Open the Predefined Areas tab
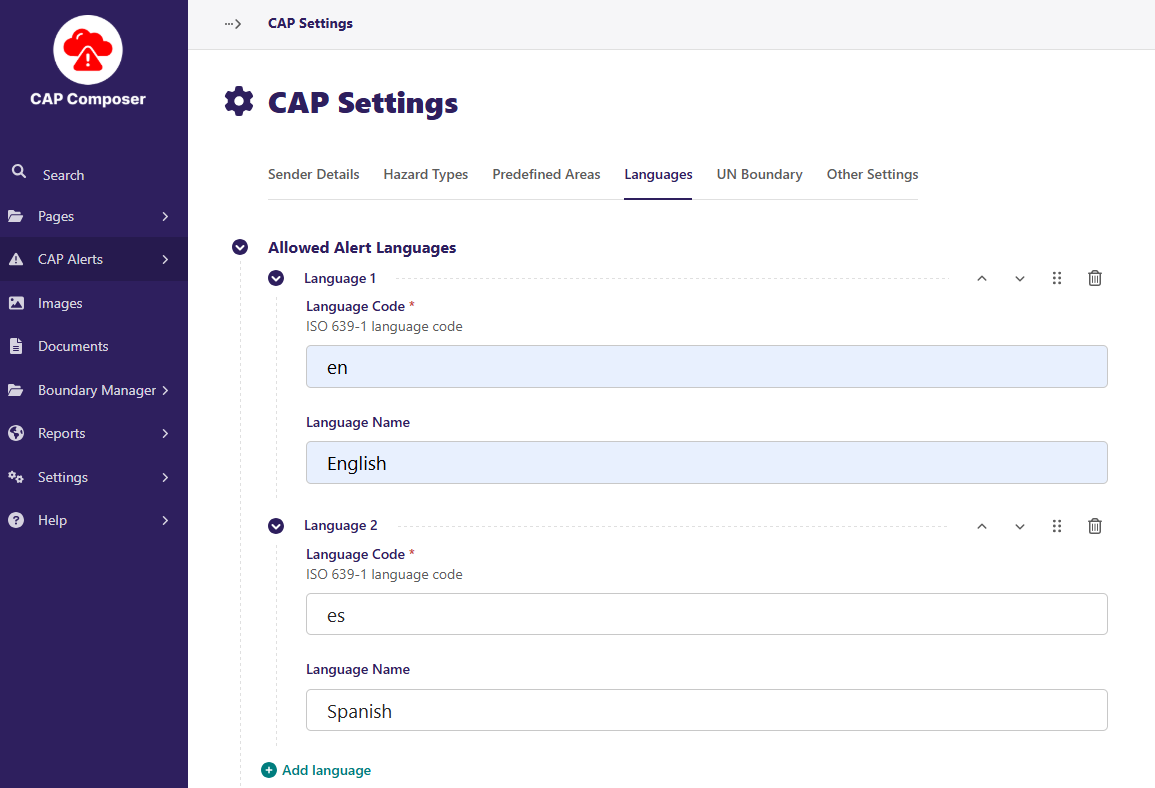Screen dimensions: 1155x788 [546, 175]
